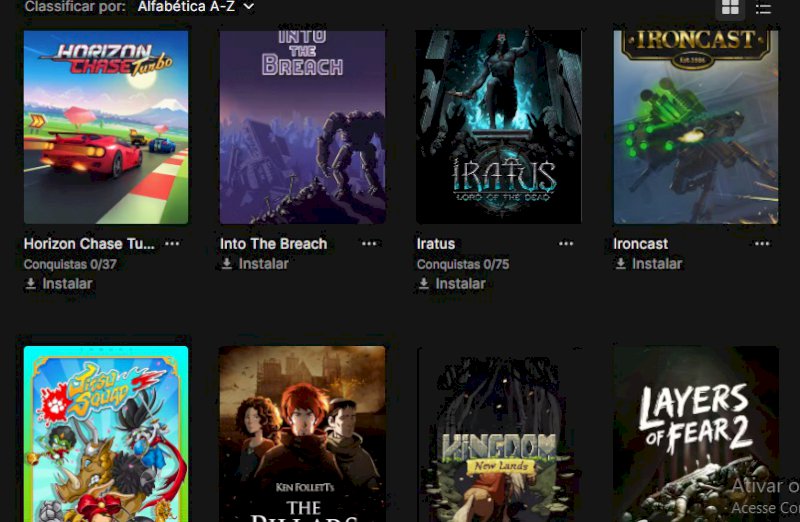The image size is (800, 522).
Task: Open the Jitsu Squad cover art
Action: (x=106, y=434)
